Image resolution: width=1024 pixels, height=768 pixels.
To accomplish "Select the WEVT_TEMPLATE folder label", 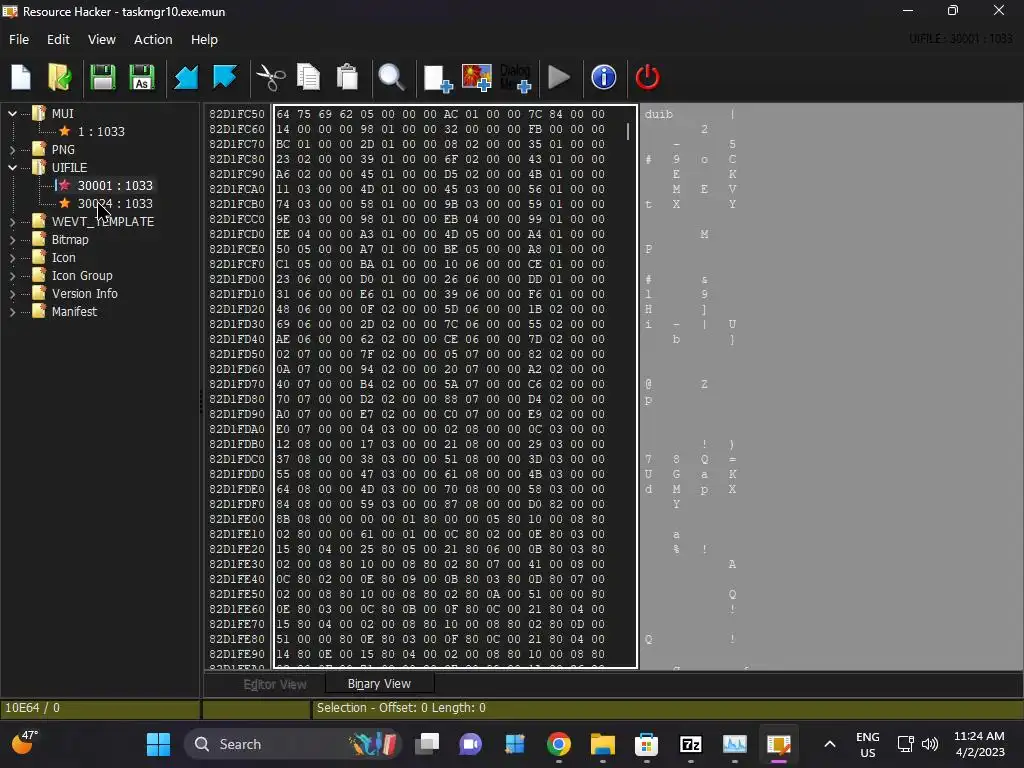I will tap(103, 222).
